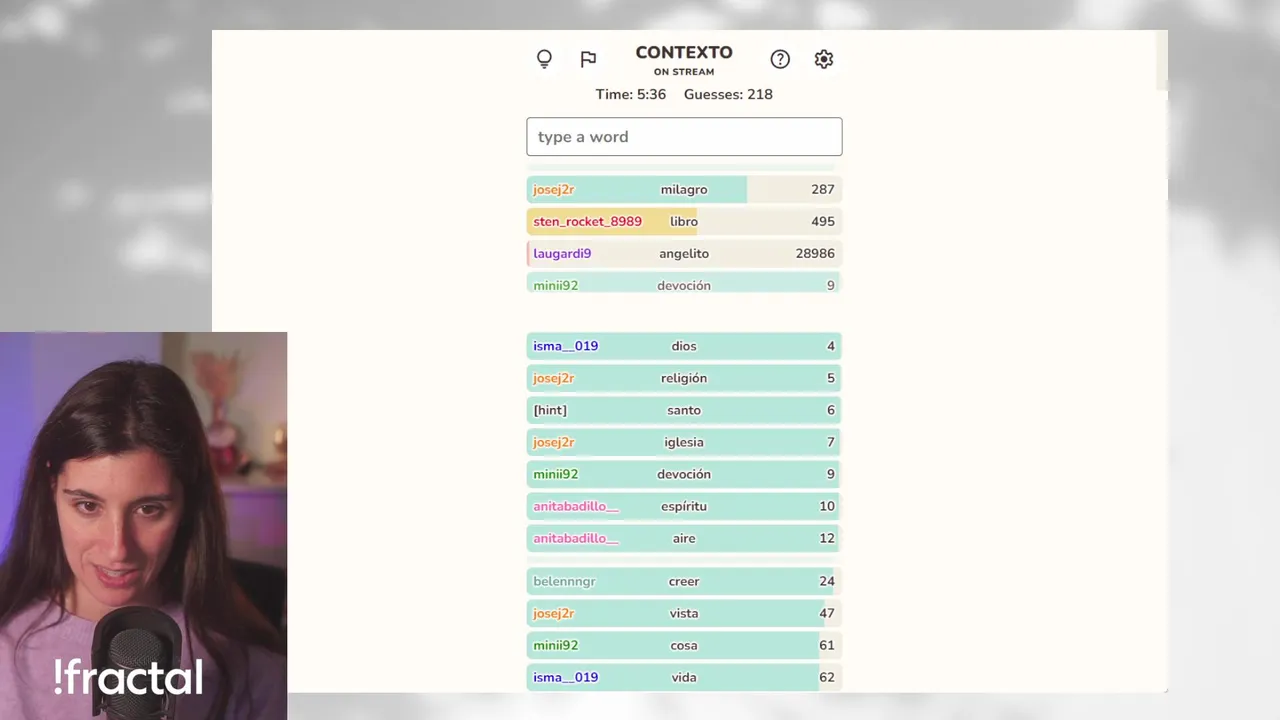This screenshot has height=720, width=1280.
Task: Open the settings gear icon
Action: [824, 59]
